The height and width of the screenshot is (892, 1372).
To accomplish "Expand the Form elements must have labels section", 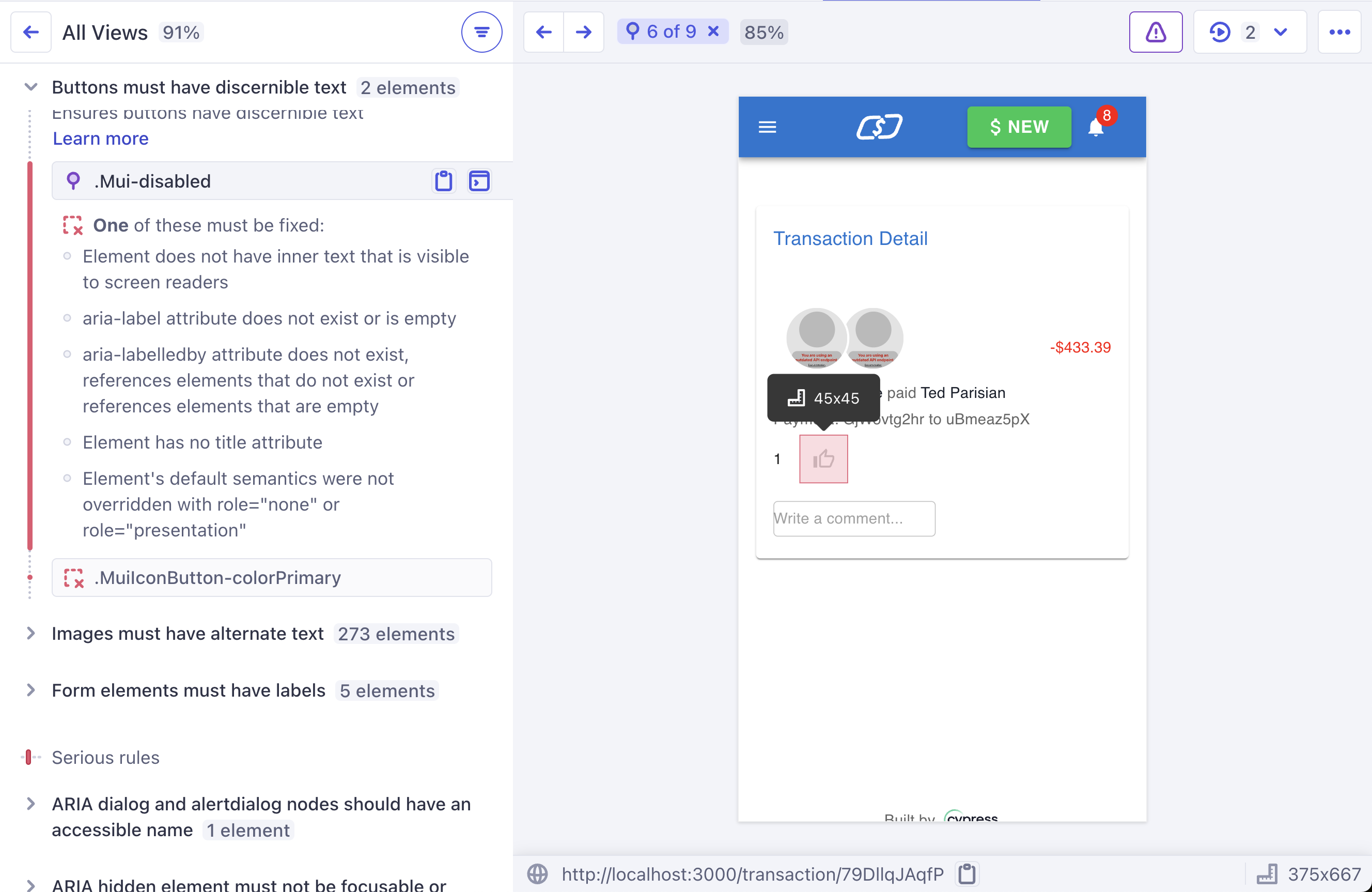I will 31,691.
